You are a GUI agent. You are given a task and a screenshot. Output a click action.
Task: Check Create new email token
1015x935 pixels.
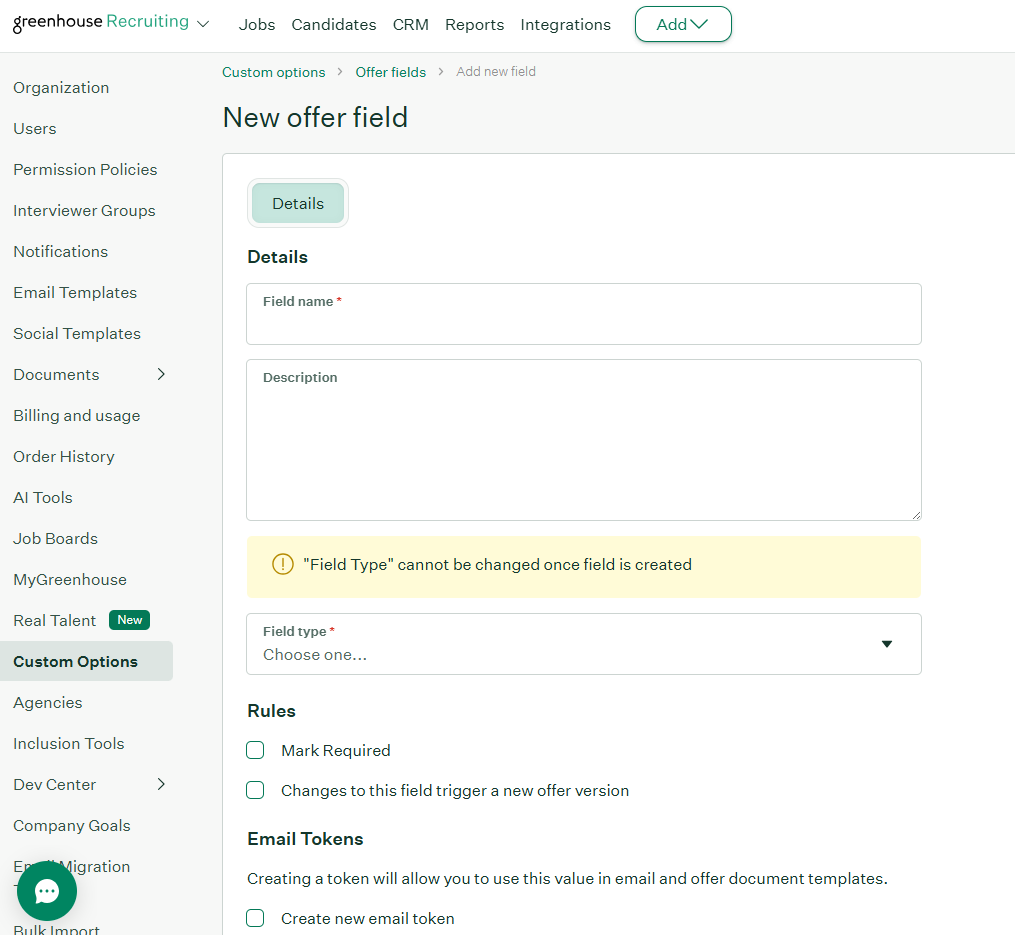click(255, 918)
